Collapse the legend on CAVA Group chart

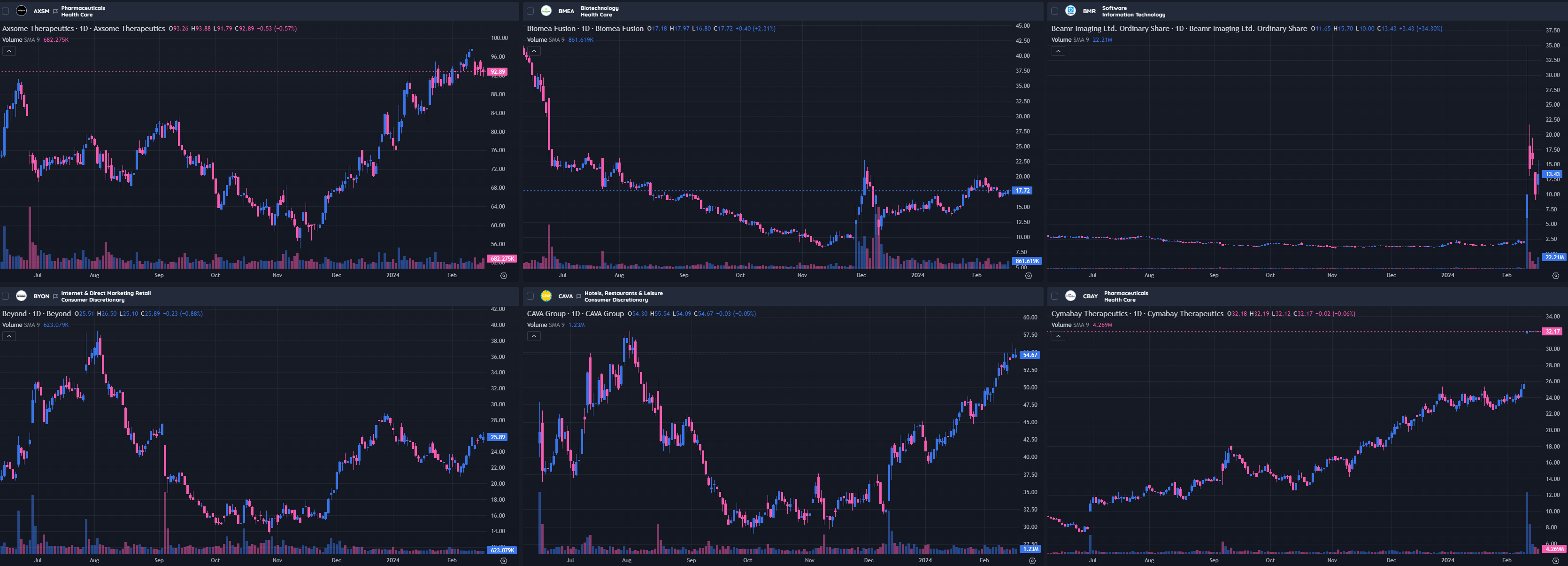tap(534, 336)
